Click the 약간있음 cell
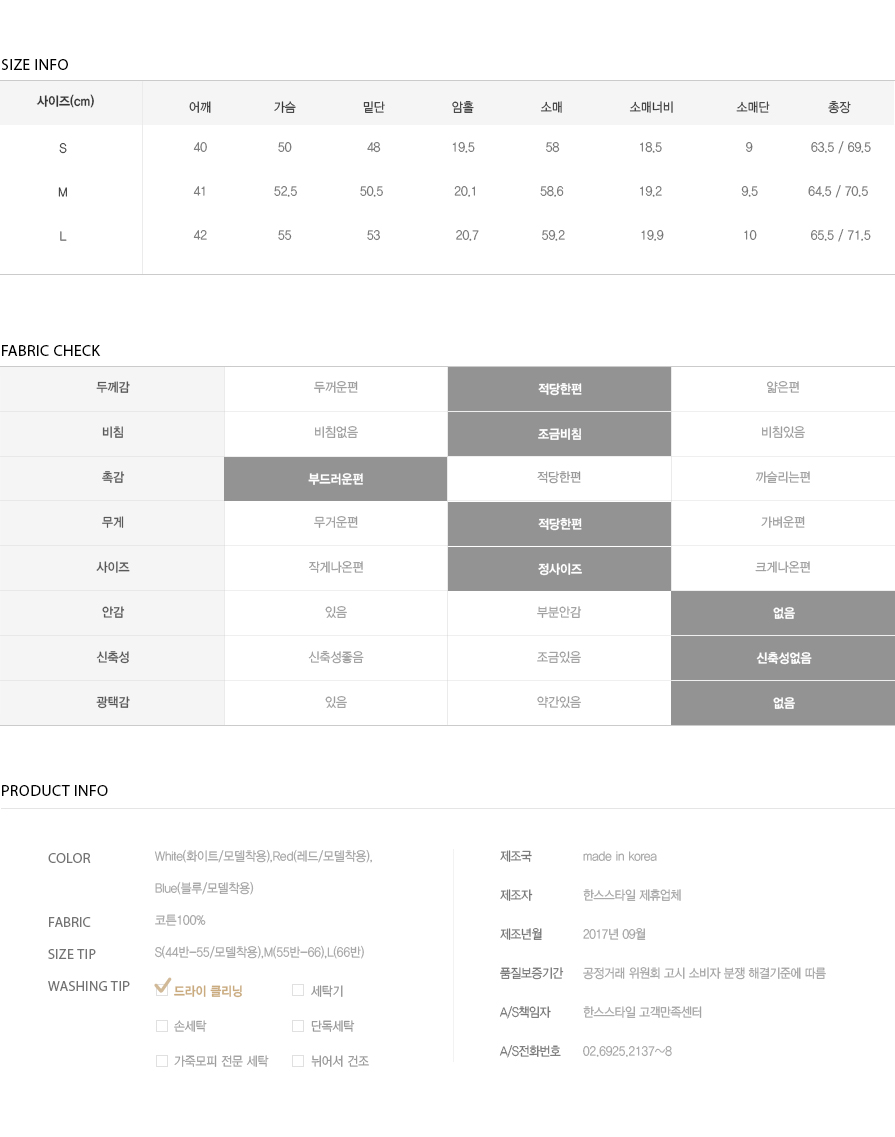This screenshot has height=1137, width=895. coord(559,703)
